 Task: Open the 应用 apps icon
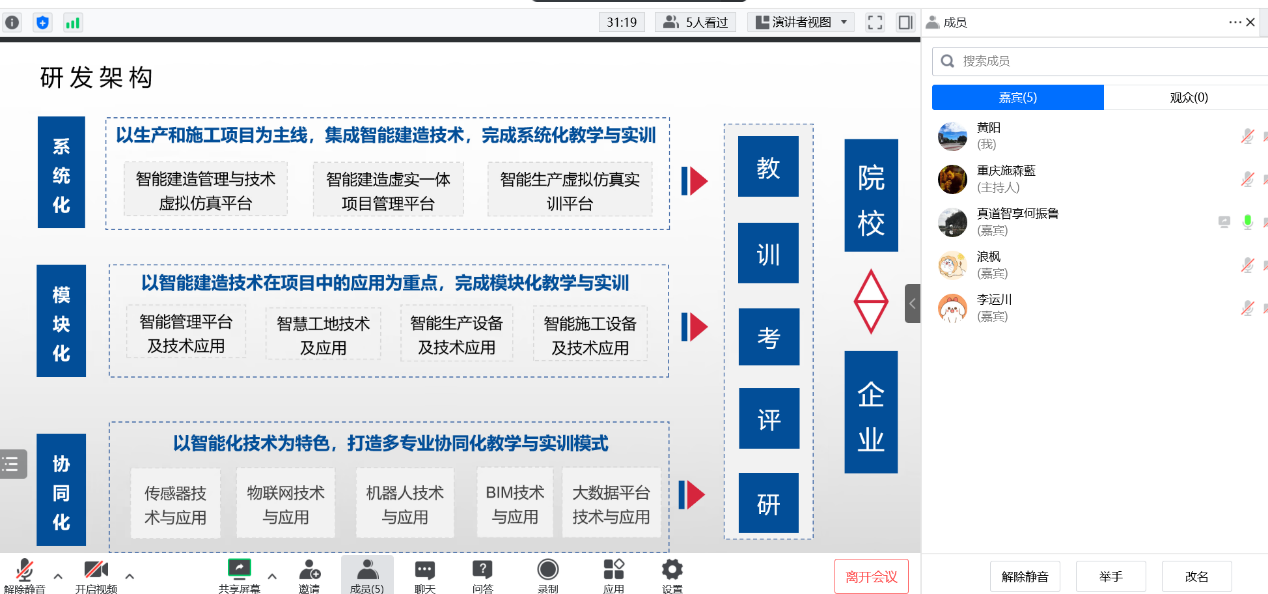pos(613,570)
